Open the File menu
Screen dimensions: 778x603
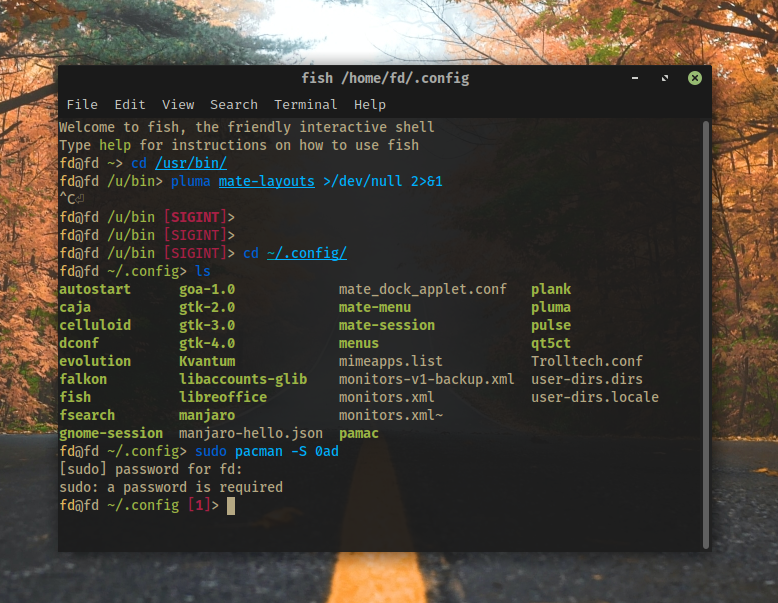tap(82, 104)
